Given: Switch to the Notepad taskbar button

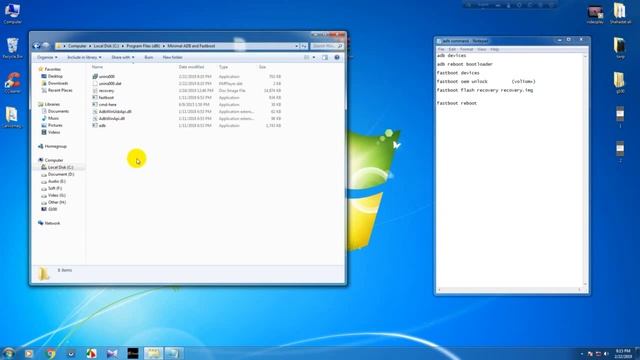Looking at the screenshot, I should coord(174,353).
